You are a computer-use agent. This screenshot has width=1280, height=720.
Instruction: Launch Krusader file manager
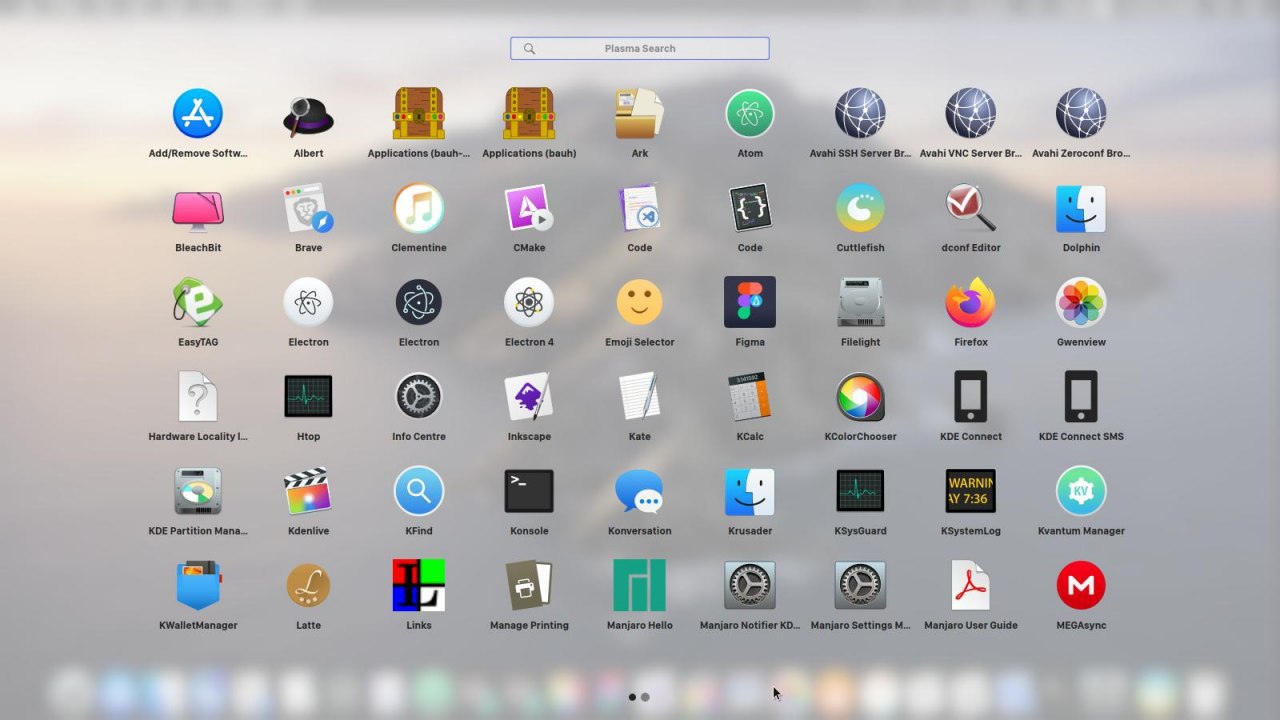click(750, 491)
